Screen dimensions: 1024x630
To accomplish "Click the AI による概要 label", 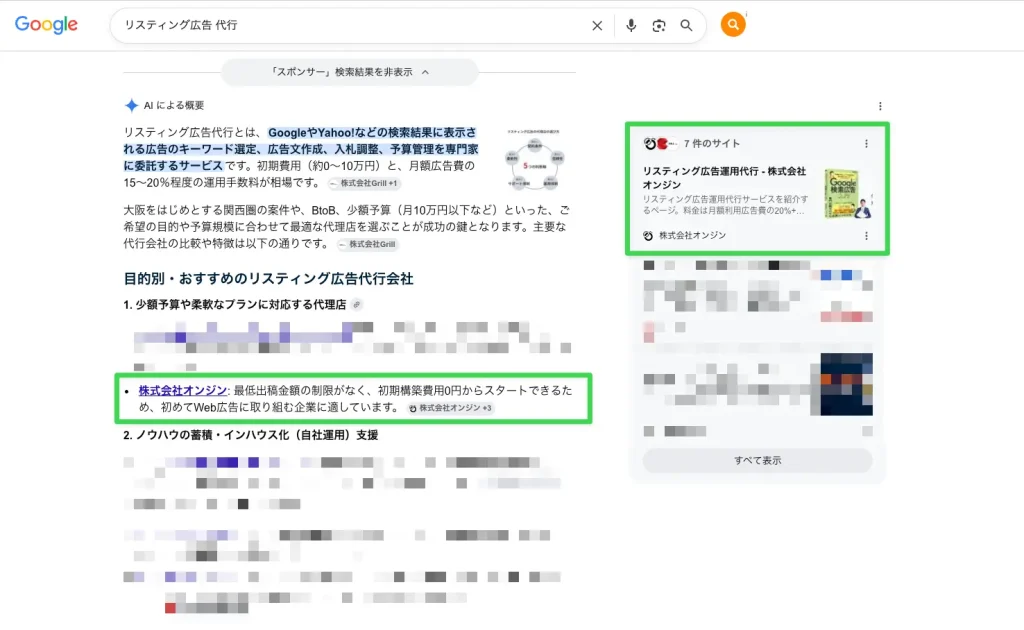I will coord(174,105).
